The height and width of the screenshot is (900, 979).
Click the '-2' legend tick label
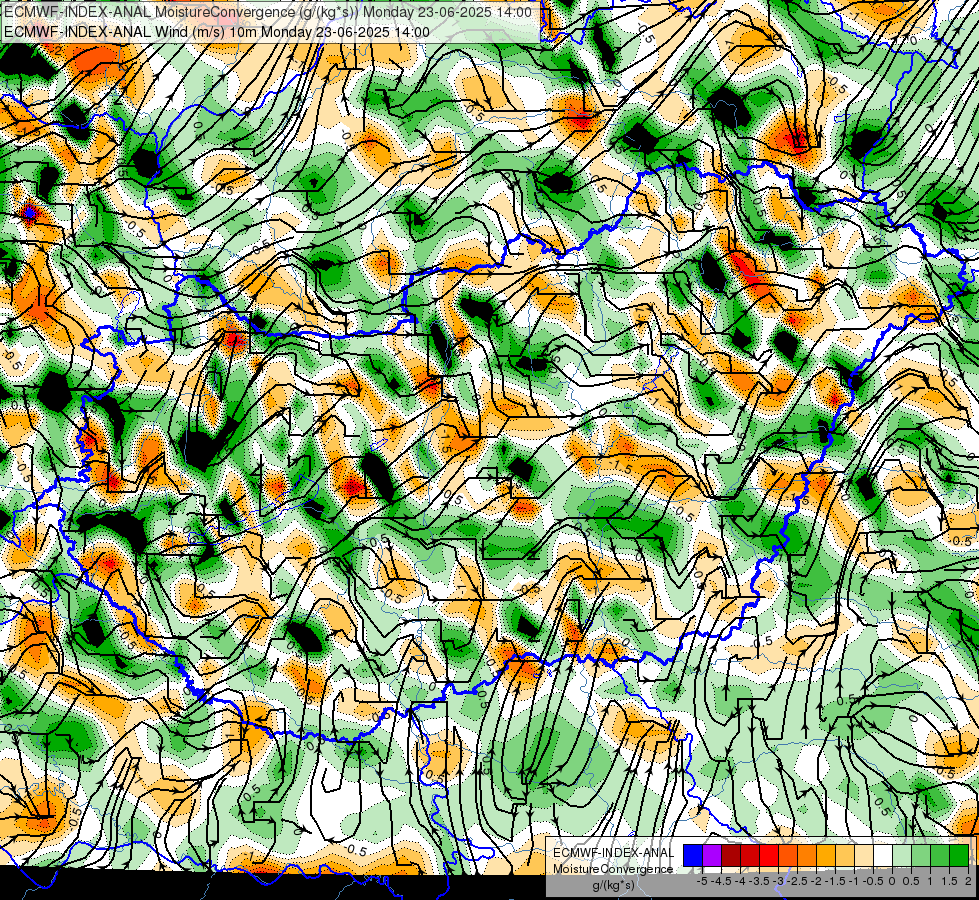pyautogui.click(x=816, y=881)
